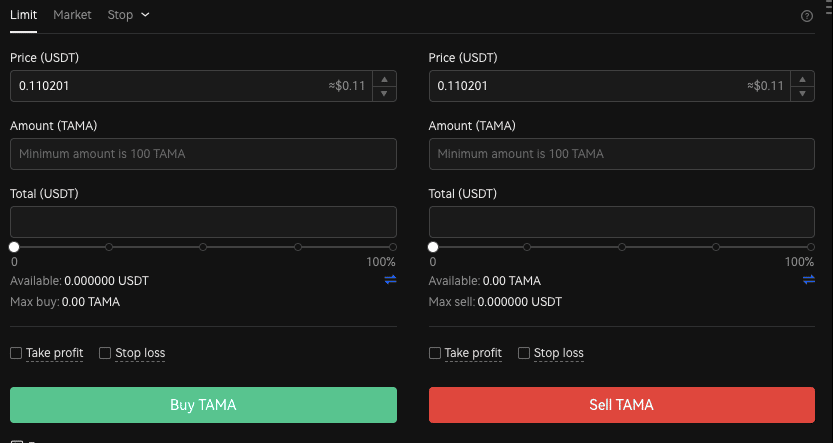Click swap icon next to Available USDT

(x=390, y=279)
